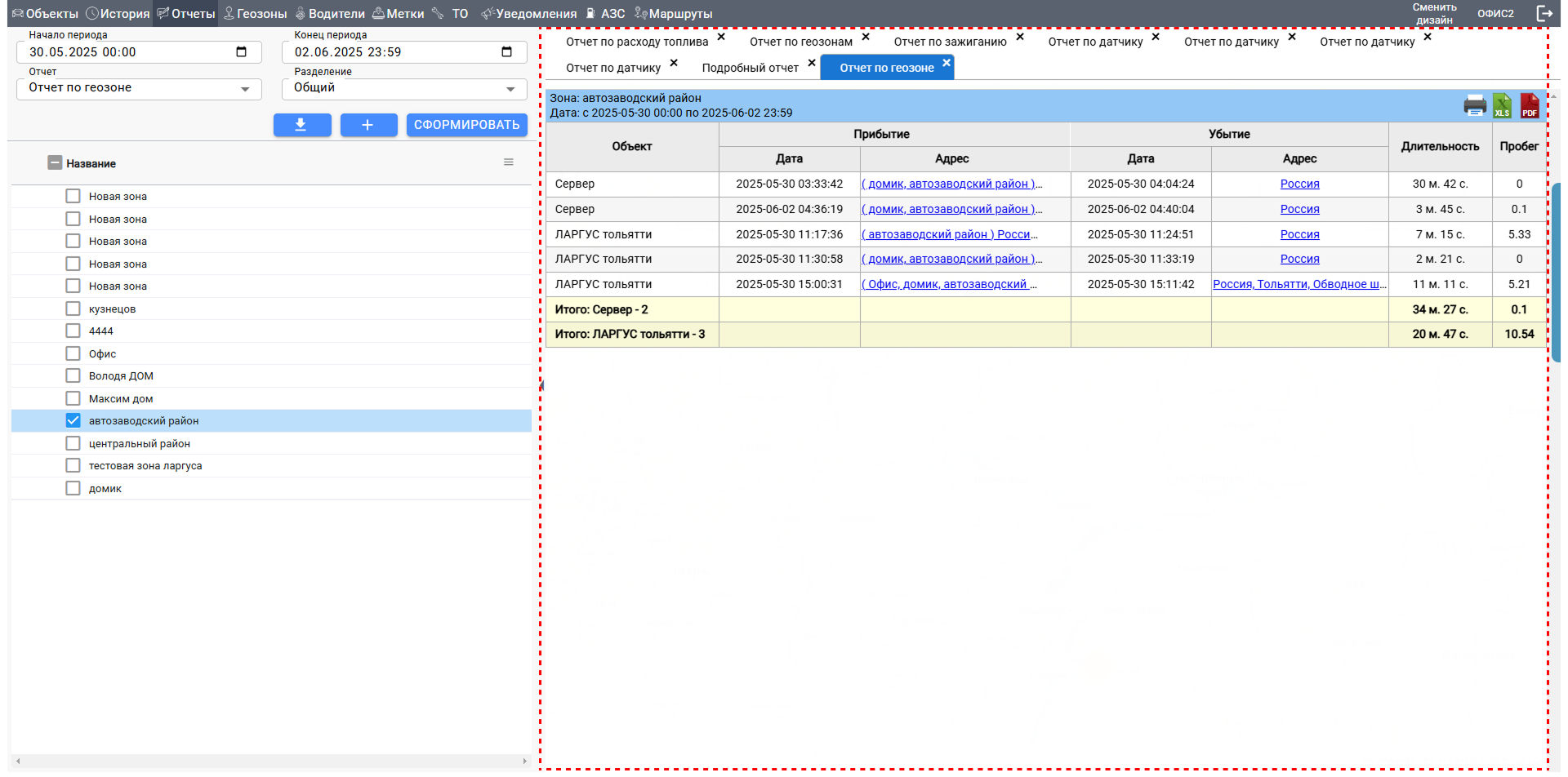Screen dimensions: 1568x777
Task: Expand the Отчет type dropdown
Action: (x=244, y=89)
